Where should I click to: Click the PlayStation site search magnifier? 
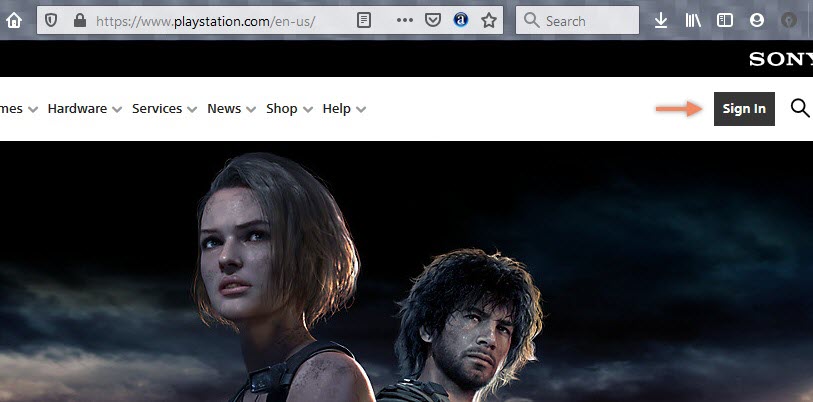(x=799, y=108)
